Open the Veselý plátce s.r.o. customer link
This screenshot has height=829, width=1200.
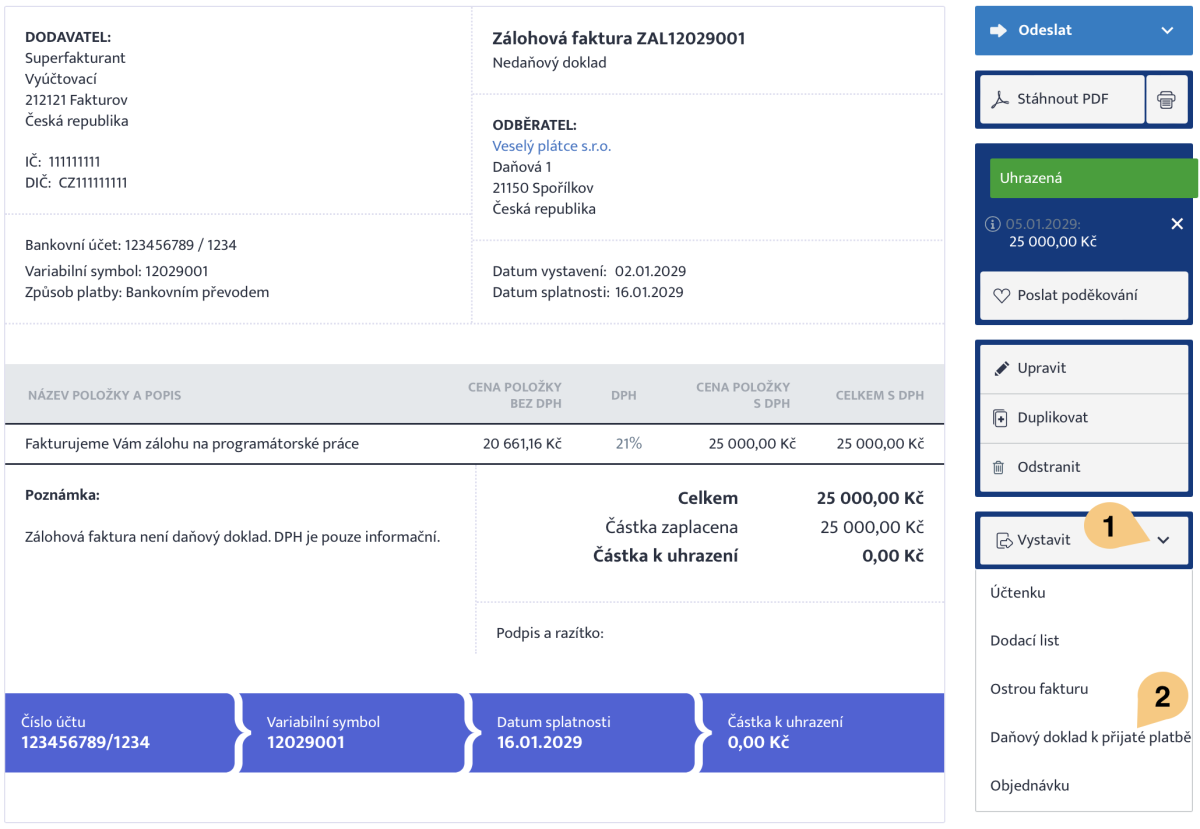(x=551, y=146)
